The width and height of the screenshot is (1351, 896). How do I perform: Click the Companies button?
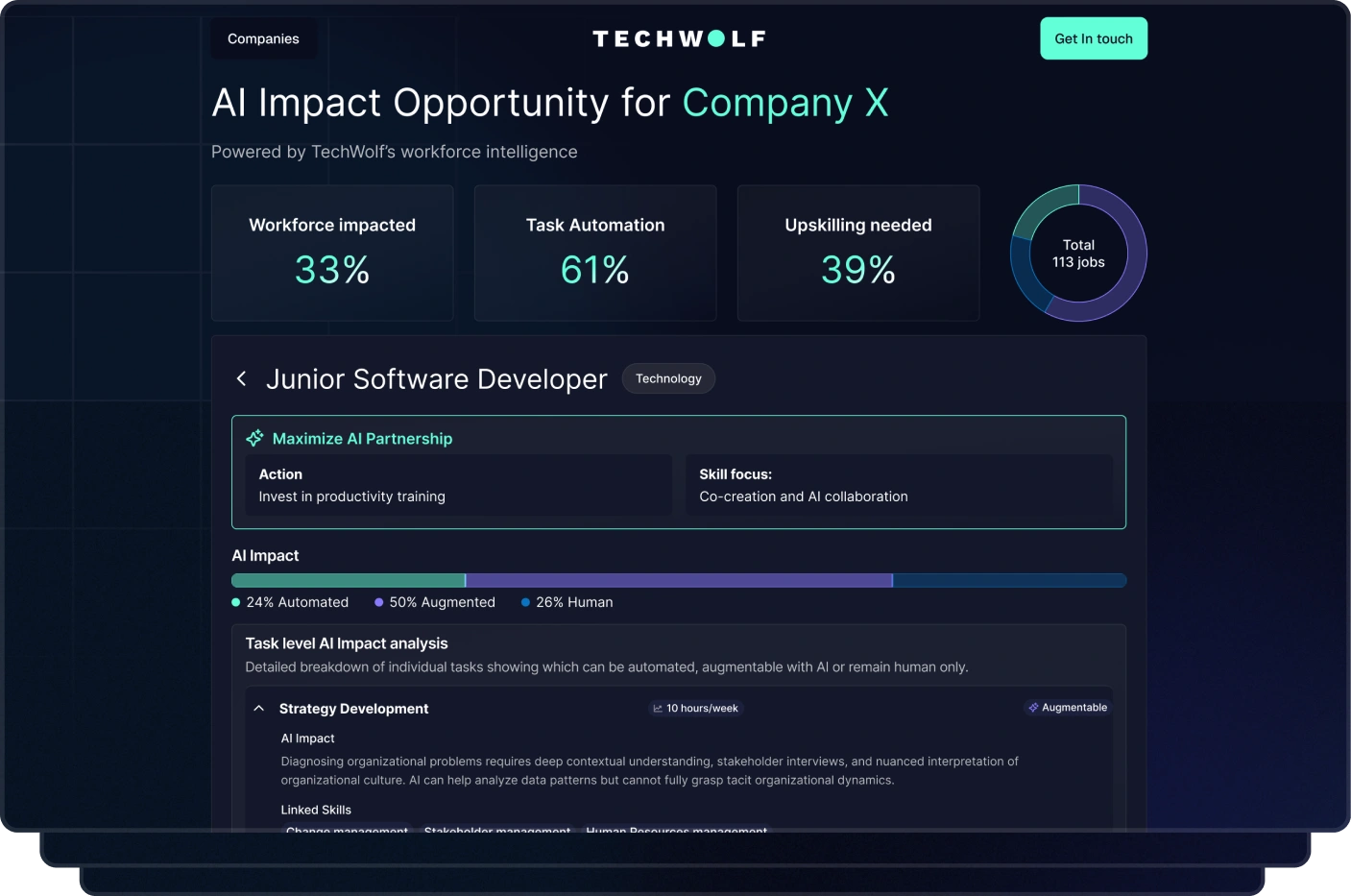[x=263, y=38]
